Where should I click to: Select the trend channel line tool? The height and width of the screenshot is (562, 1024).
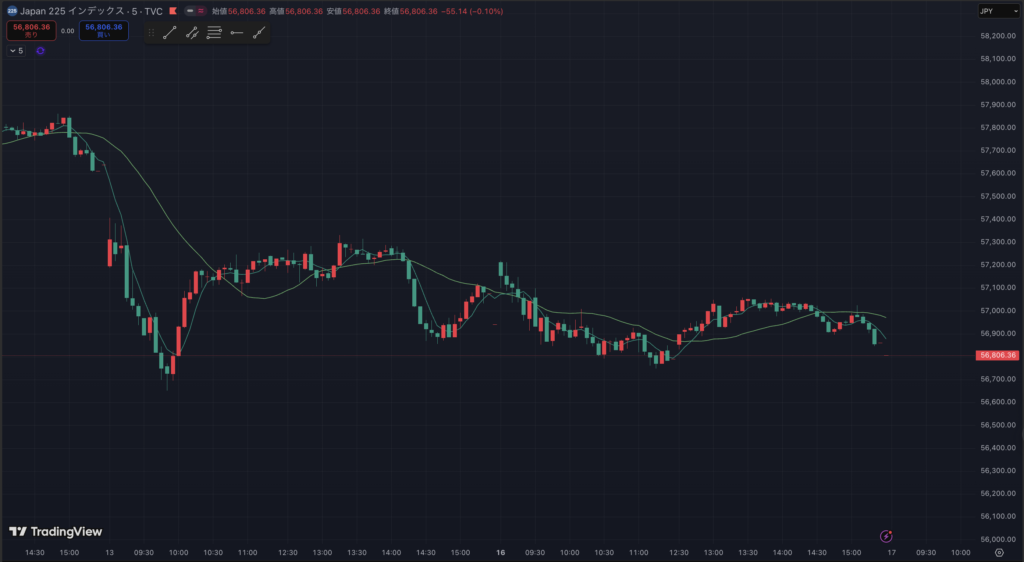pyautogui.click(x=192, y=32)
